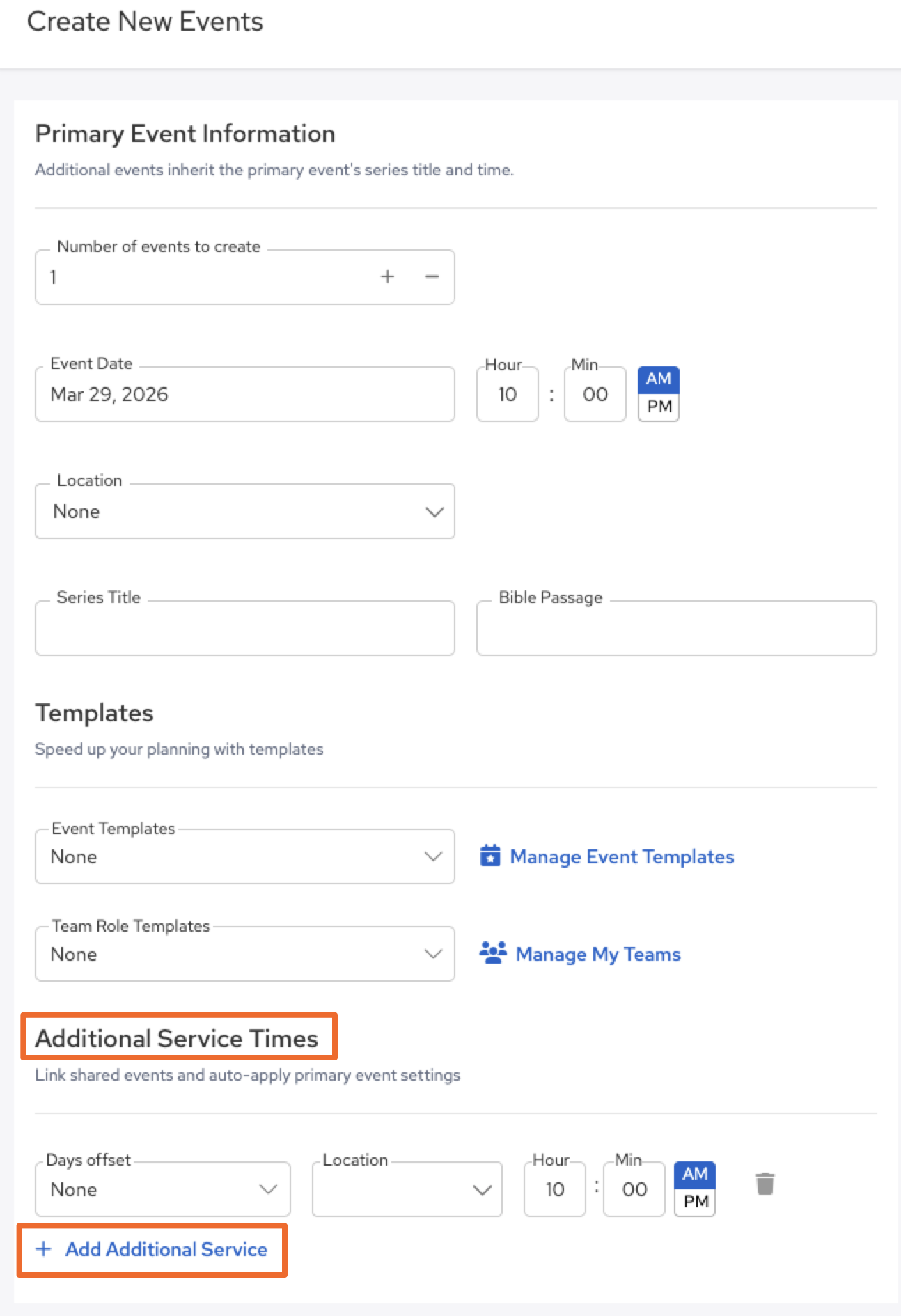
Task: Open the Manage Event Templates link
Action: 622,856
